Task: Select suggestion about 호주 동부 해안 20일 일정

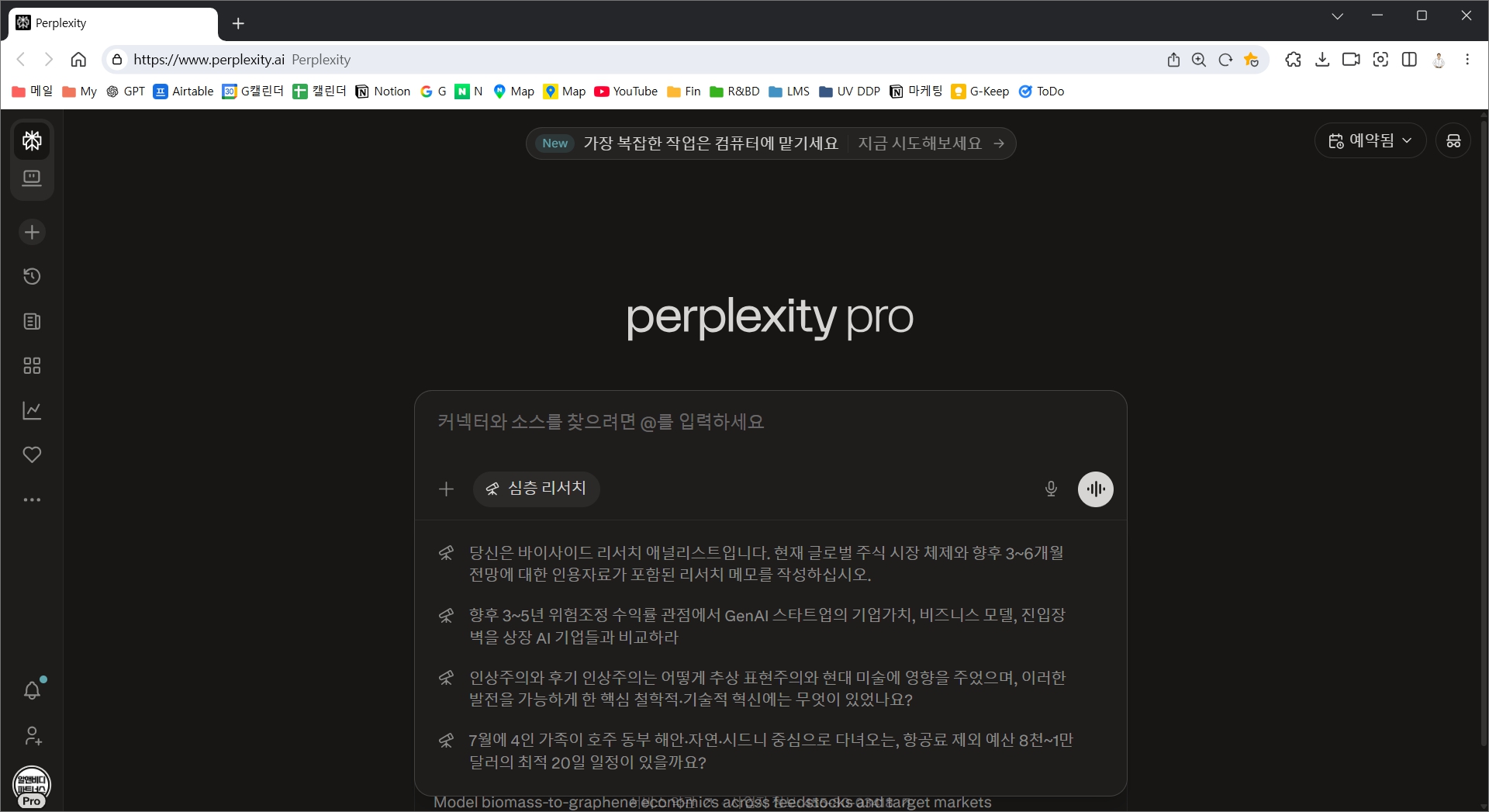Action: pos(769,751)
